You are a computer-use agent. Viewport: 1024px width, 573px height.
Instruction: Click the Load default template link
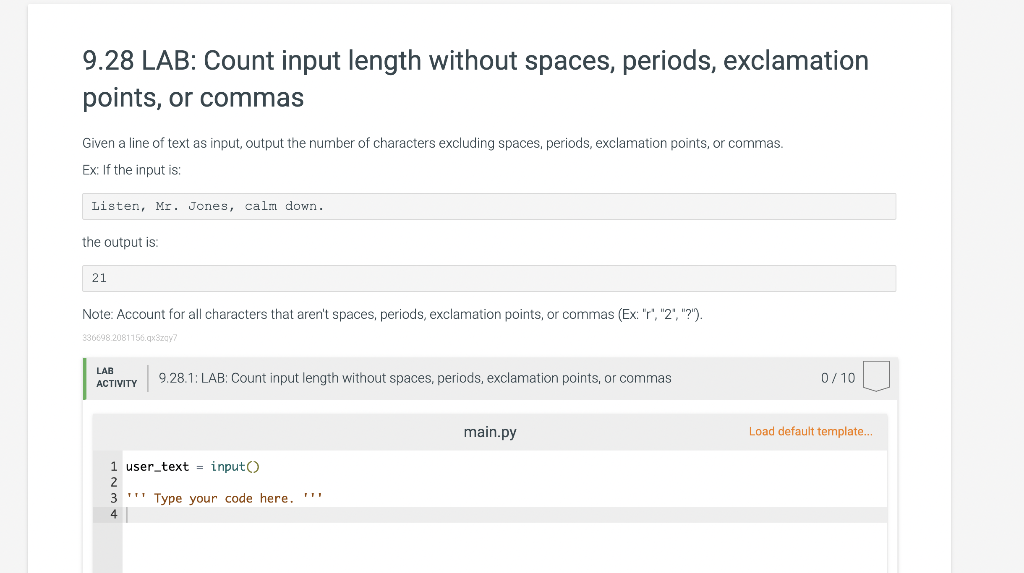(810, 432)
